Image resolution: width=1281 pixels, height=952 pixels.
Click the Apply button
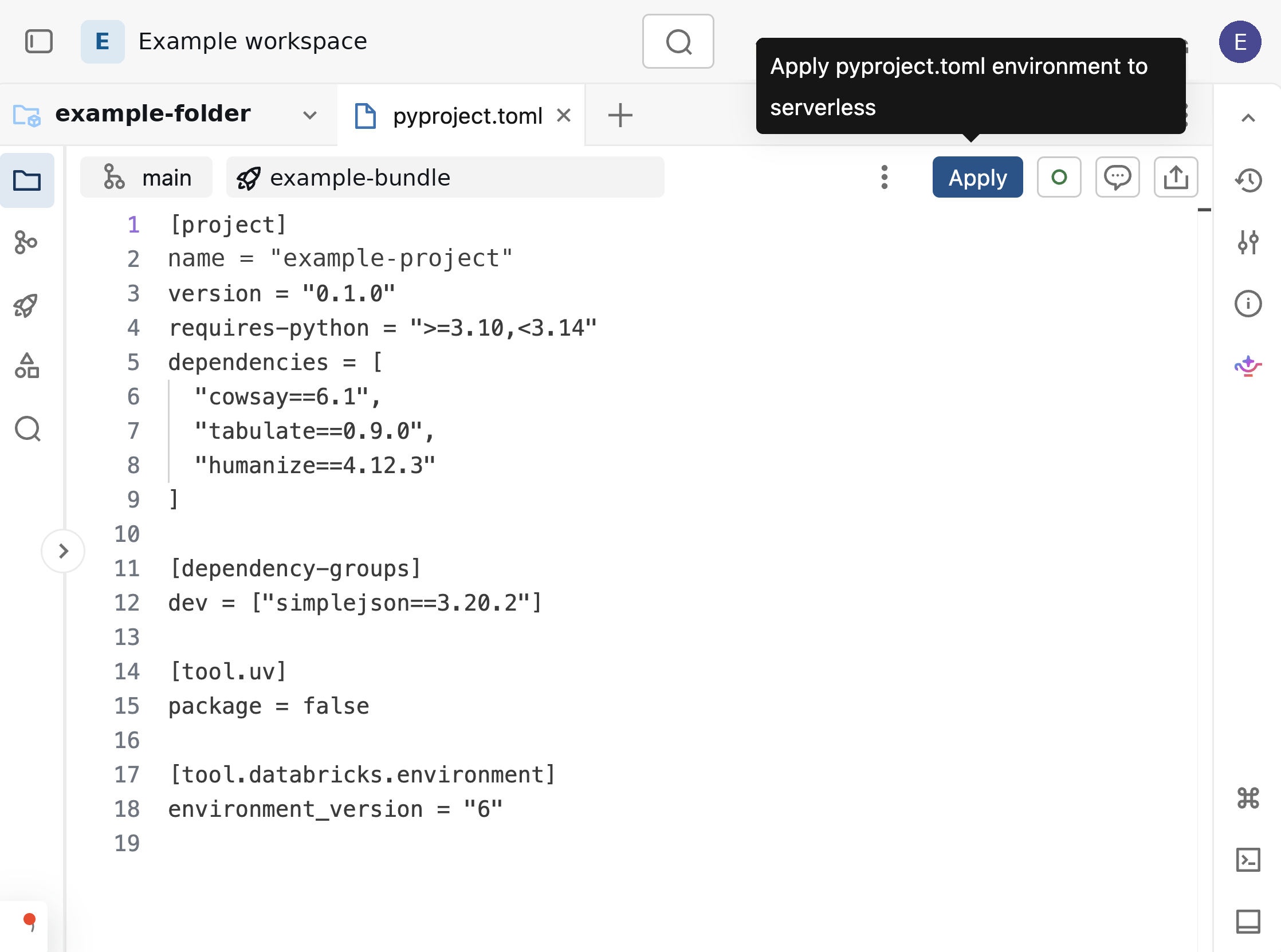coord(977,177)
